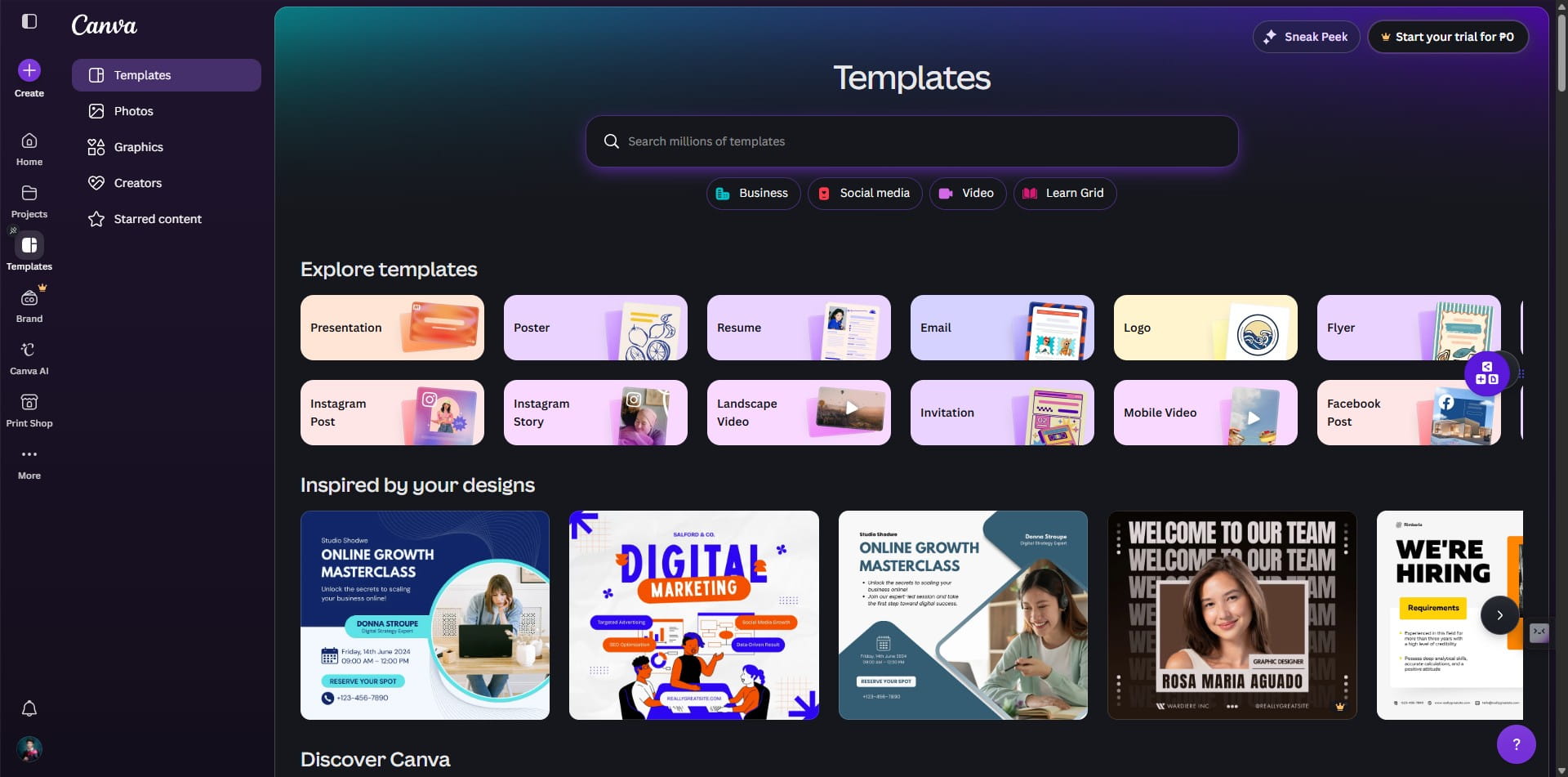Filter by Business category chip

click(x=753, y=194)
